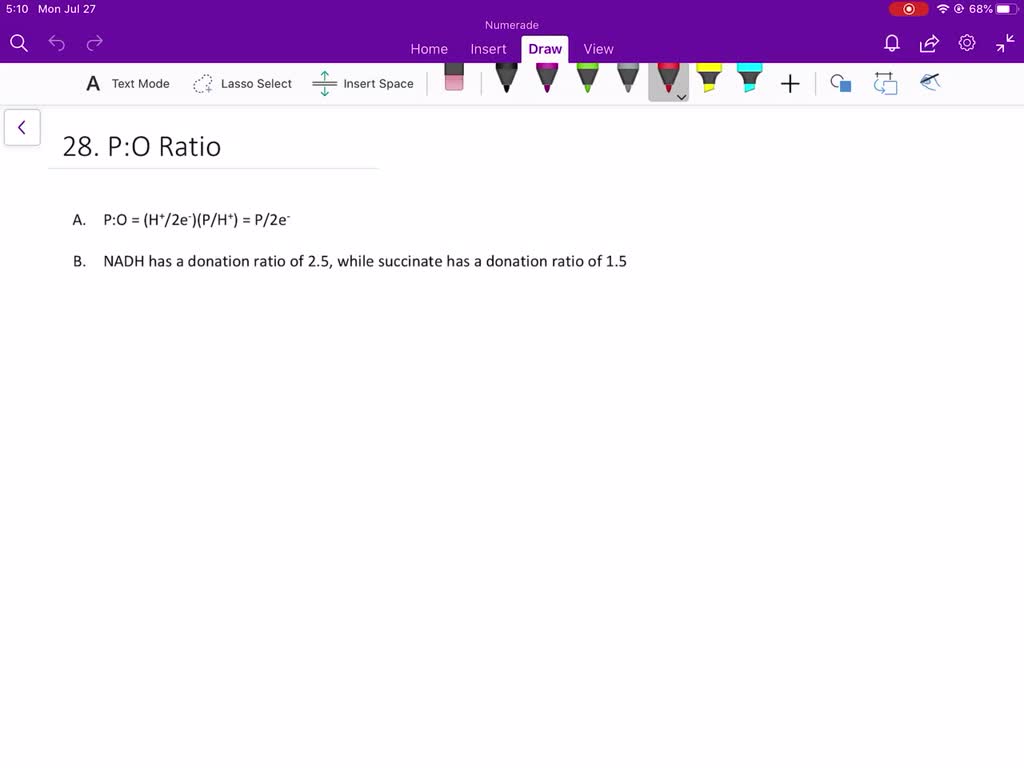Open Settings with the gear icon
Image resolution: width=1024 pixels, height=768 pixels.
tap(966, 43)
